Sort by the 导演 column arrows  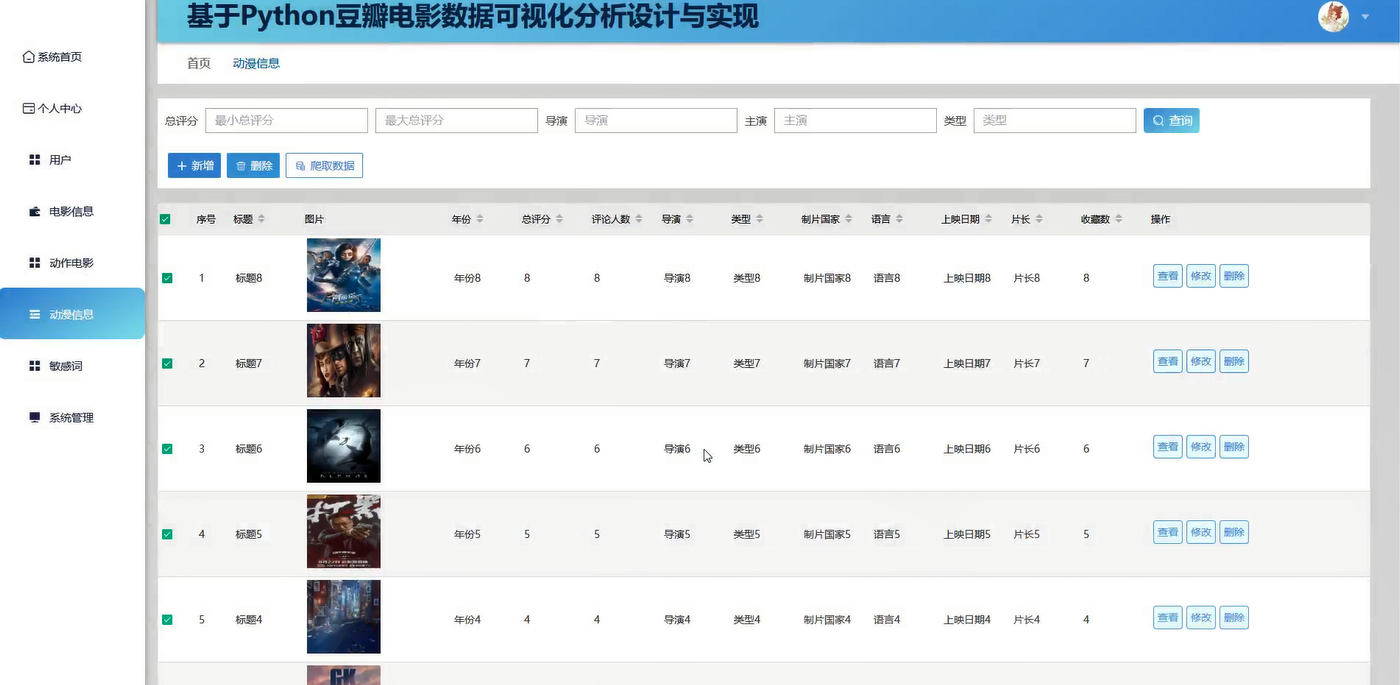pos(689,219)
